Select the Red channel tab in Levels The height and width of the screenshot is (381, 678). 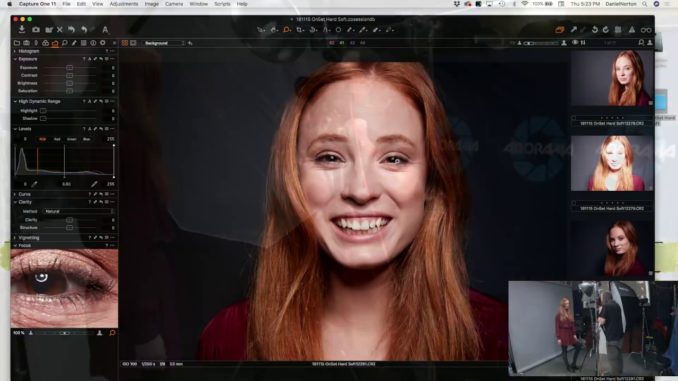tap(57, 139)
